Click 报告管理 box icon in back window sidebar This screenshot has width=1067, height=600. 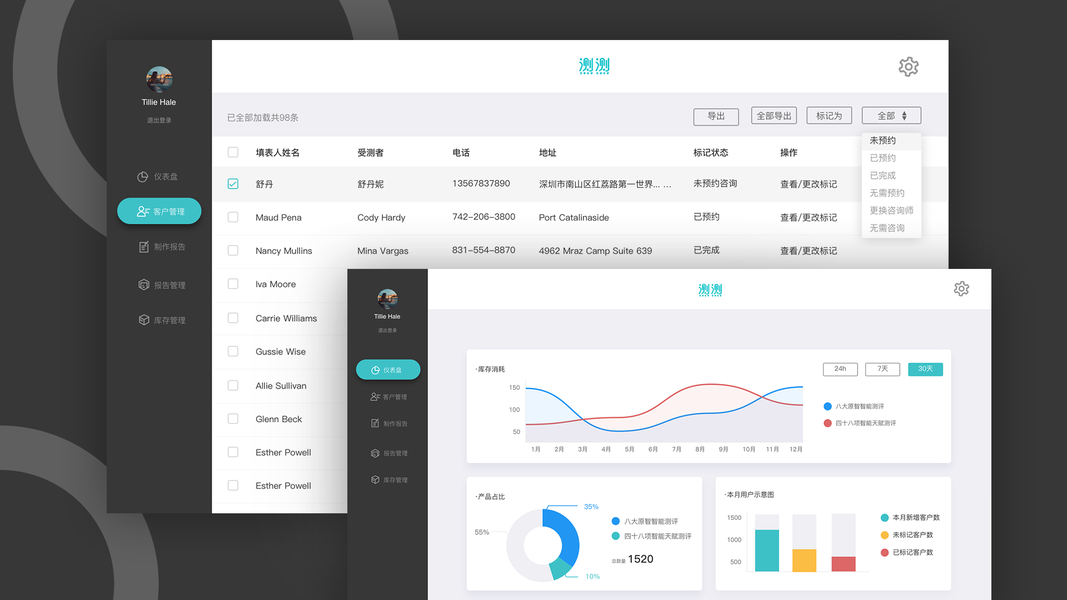(x=144, y=285)
